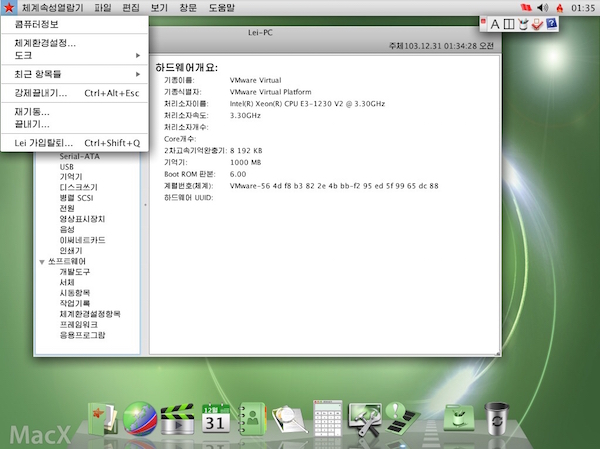Open system preferences hammer and wrench icon
This screenshot has height=449, width=600.
365,418
